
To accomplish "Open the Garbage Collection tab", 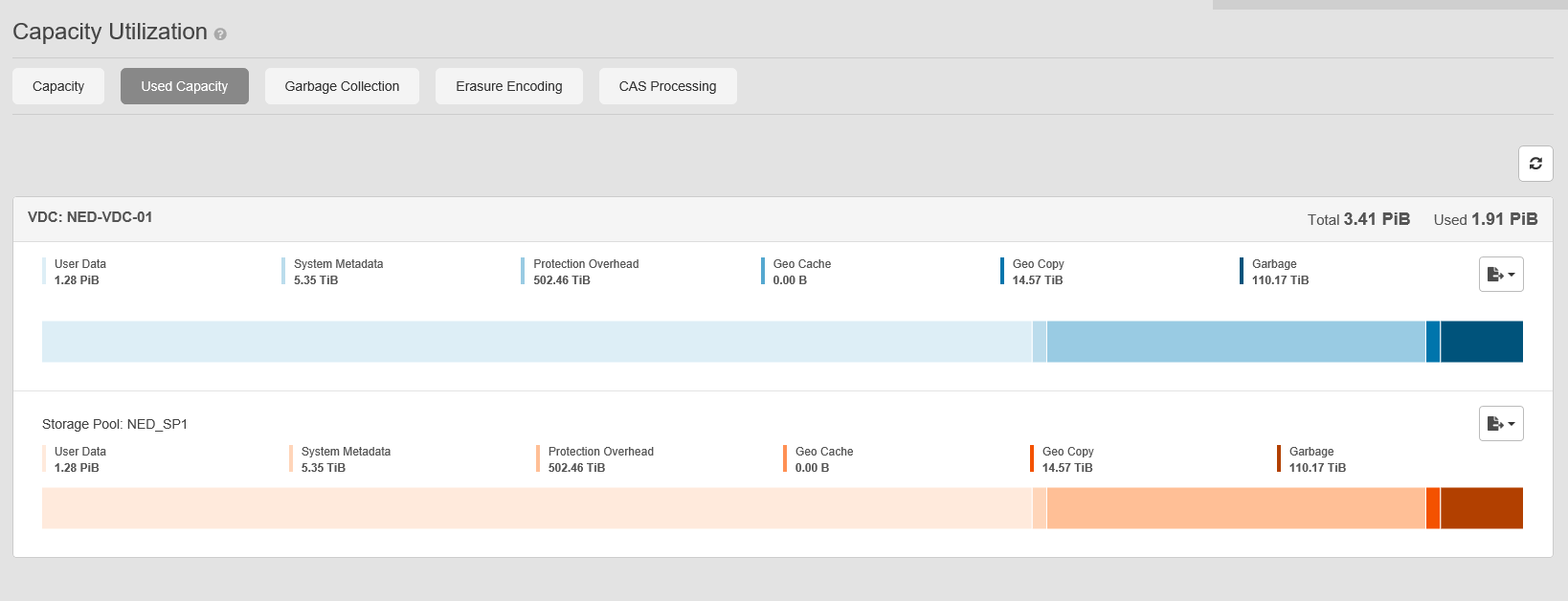I will (x=342, y=86).
